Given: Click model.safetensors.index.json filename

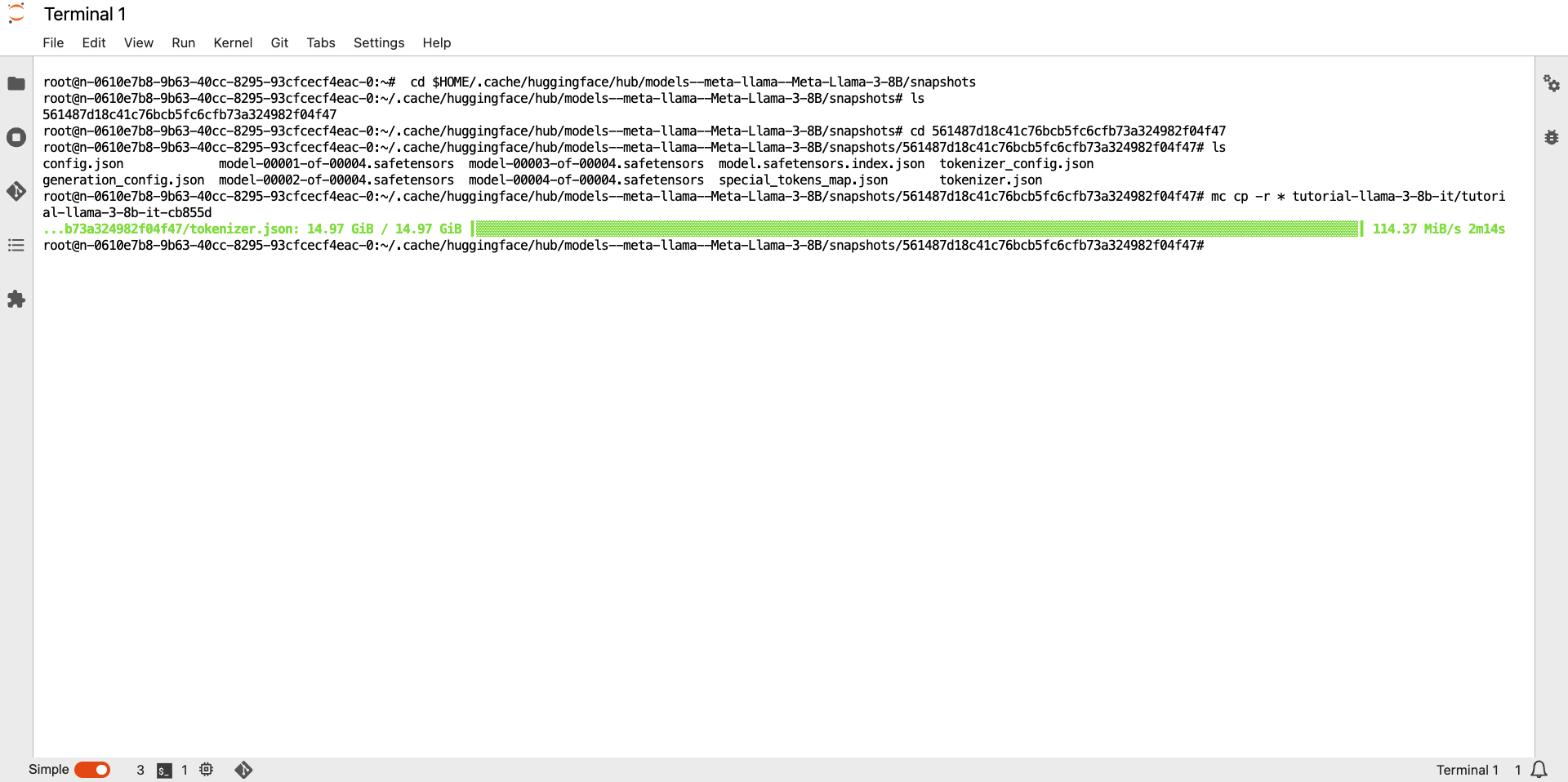Looking at the screenshot, I should (x=822, y=163).
